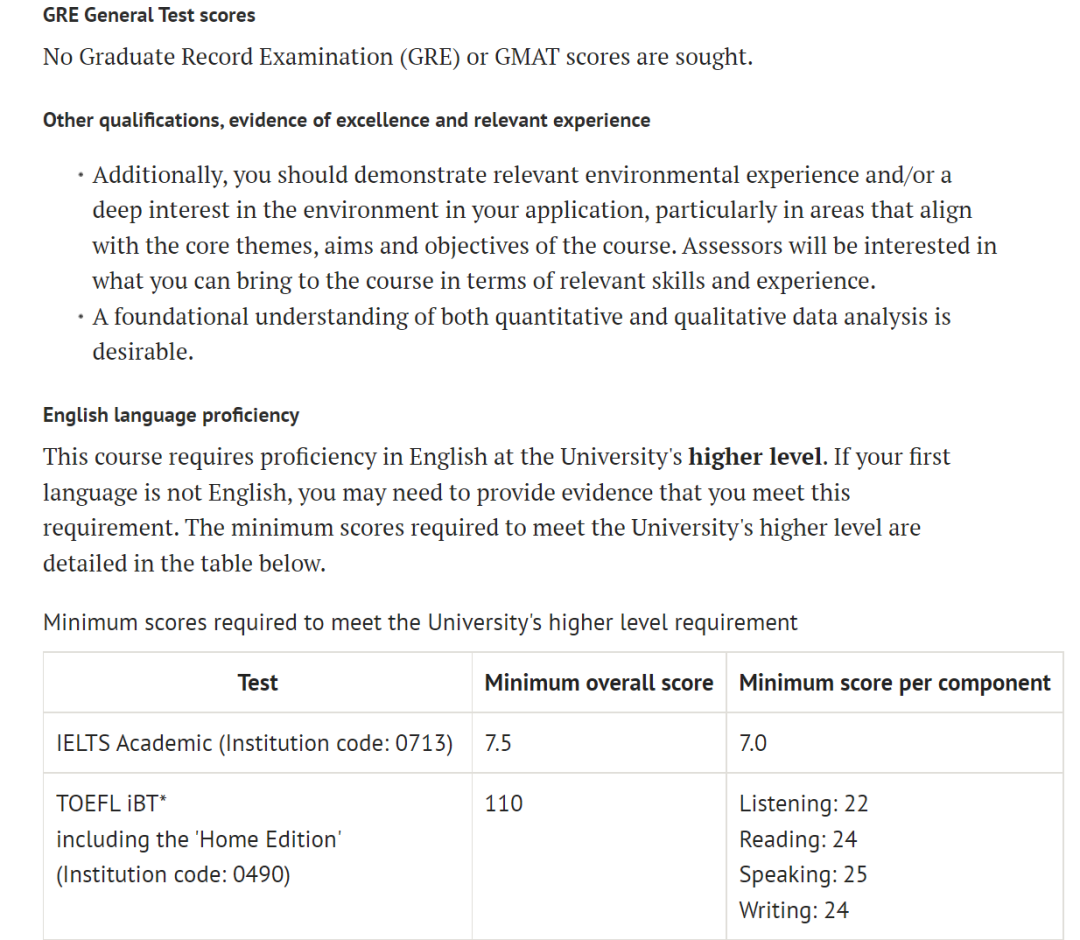Click the 'Speaking: 25' component score

tap(803, 875)
